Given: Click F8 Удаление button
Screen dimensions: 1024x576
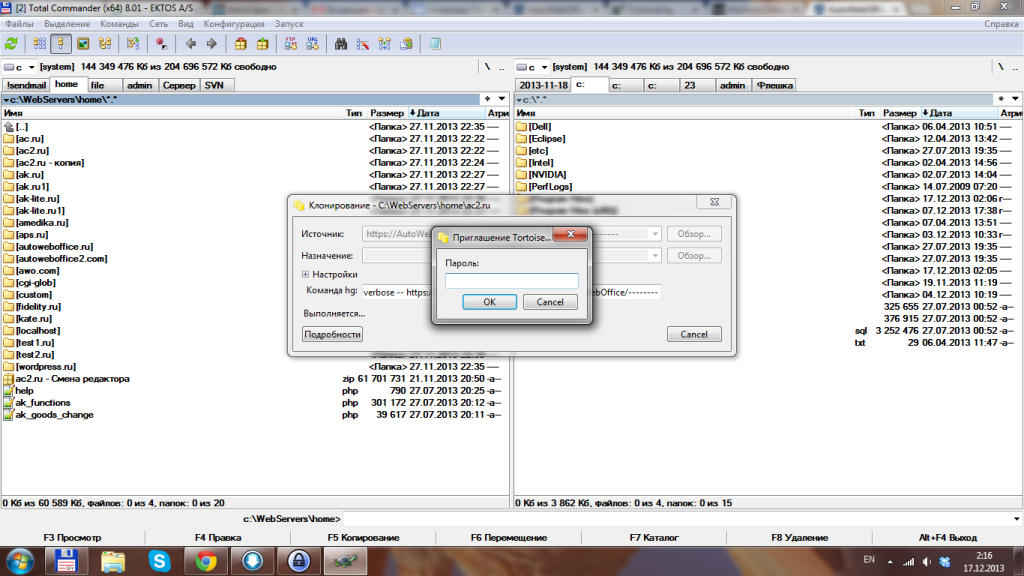Looking at the screenshot, I should [x=799, y=537].
